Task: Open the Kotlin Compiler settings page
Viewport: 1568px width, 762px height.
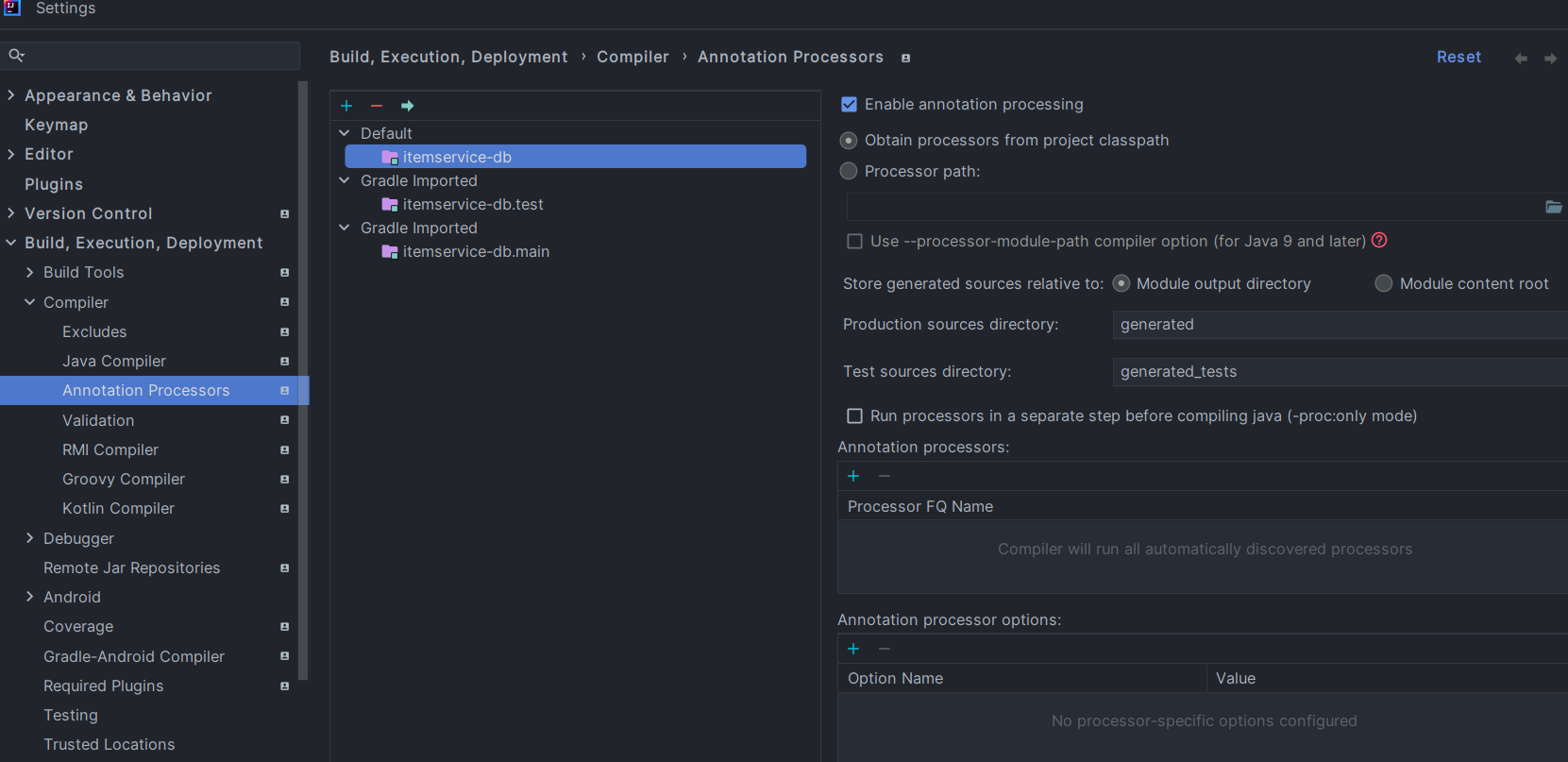Action: [118, 508]
